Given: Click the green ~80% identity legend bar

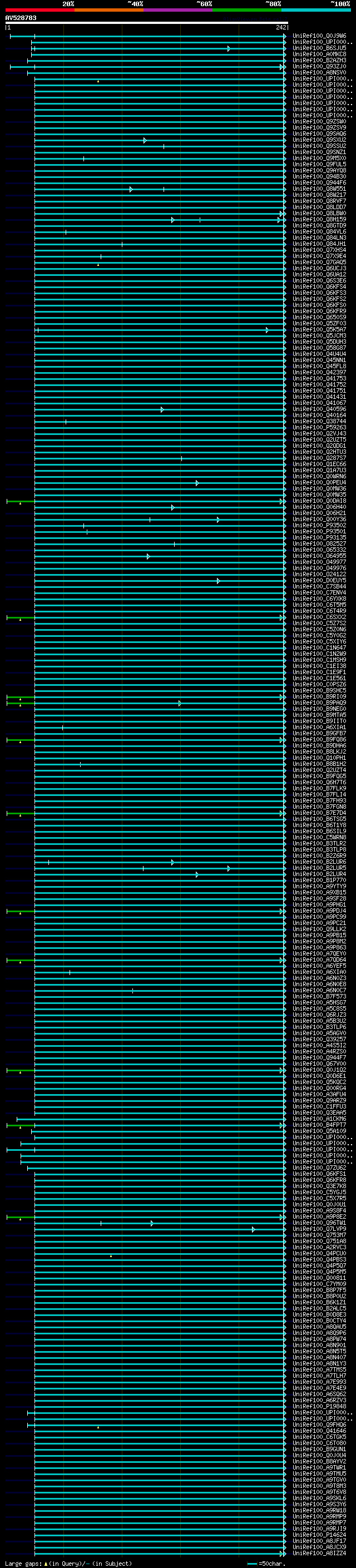Looking at the screenshot, I should tap(247, 10).
